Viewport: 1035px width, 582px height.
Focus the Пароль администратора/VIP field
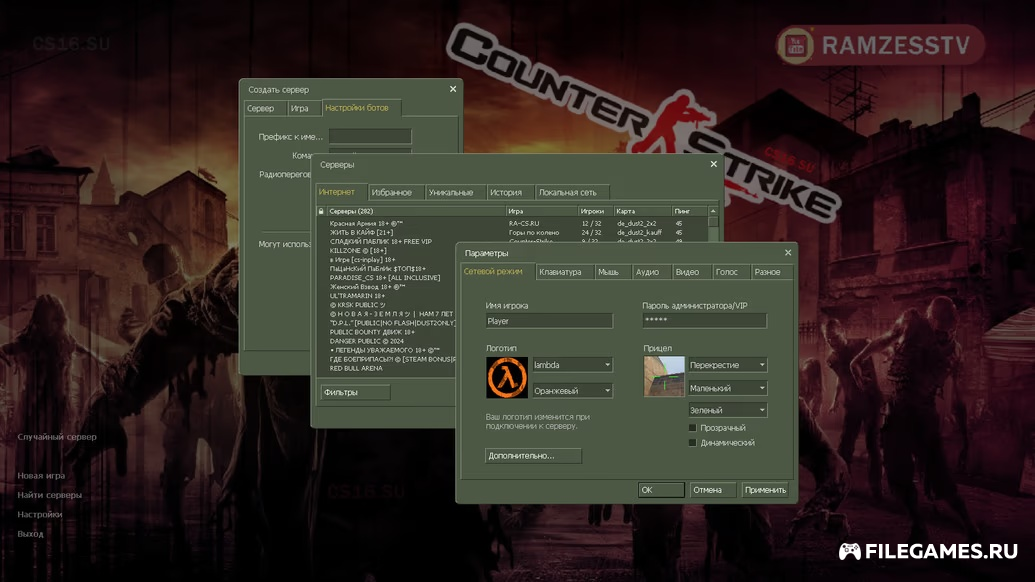pos(704,321)
